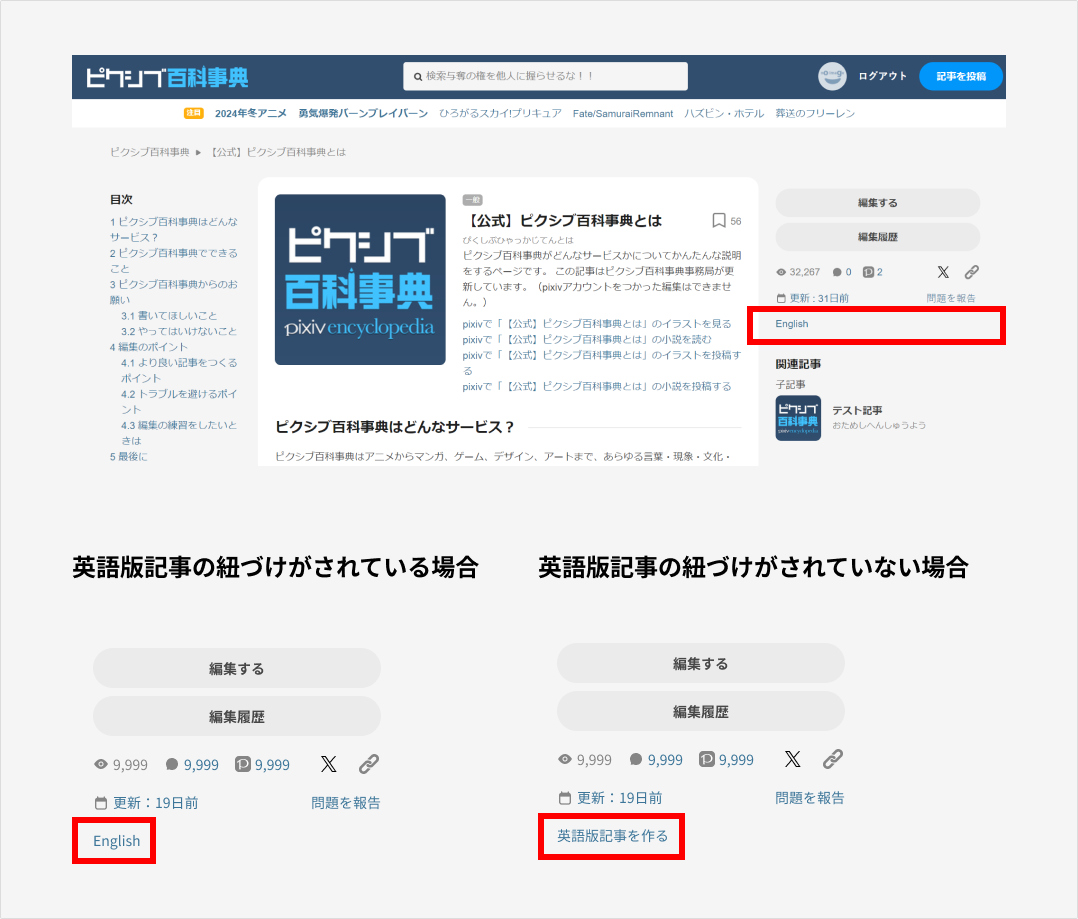Screen dimensions: 1078x919
Task: Click 問題を報告 next to 更新：31日前
Action: [x=951, y=298]
